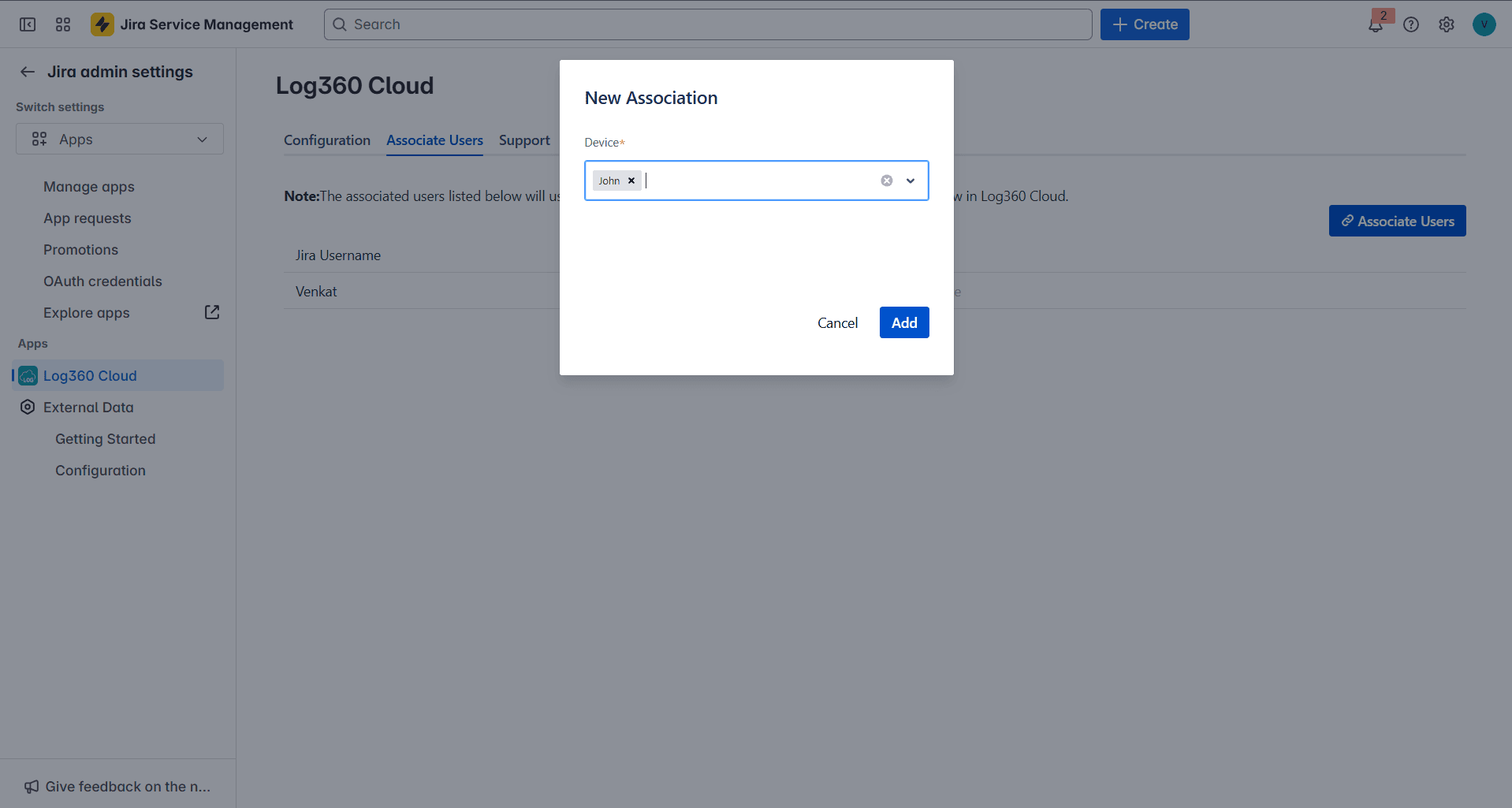This screenshot has height=808, width=1512.
Task: Open Explore apps in a new tab
Action: tap(211, 312)
